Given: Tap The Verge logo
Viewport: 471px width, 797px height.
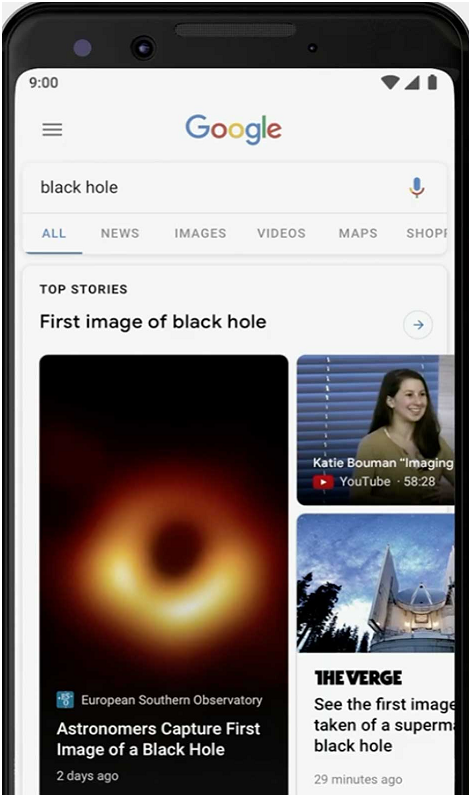Looking at the screenshot, I should pyautogui.click(x=358, y=678).
